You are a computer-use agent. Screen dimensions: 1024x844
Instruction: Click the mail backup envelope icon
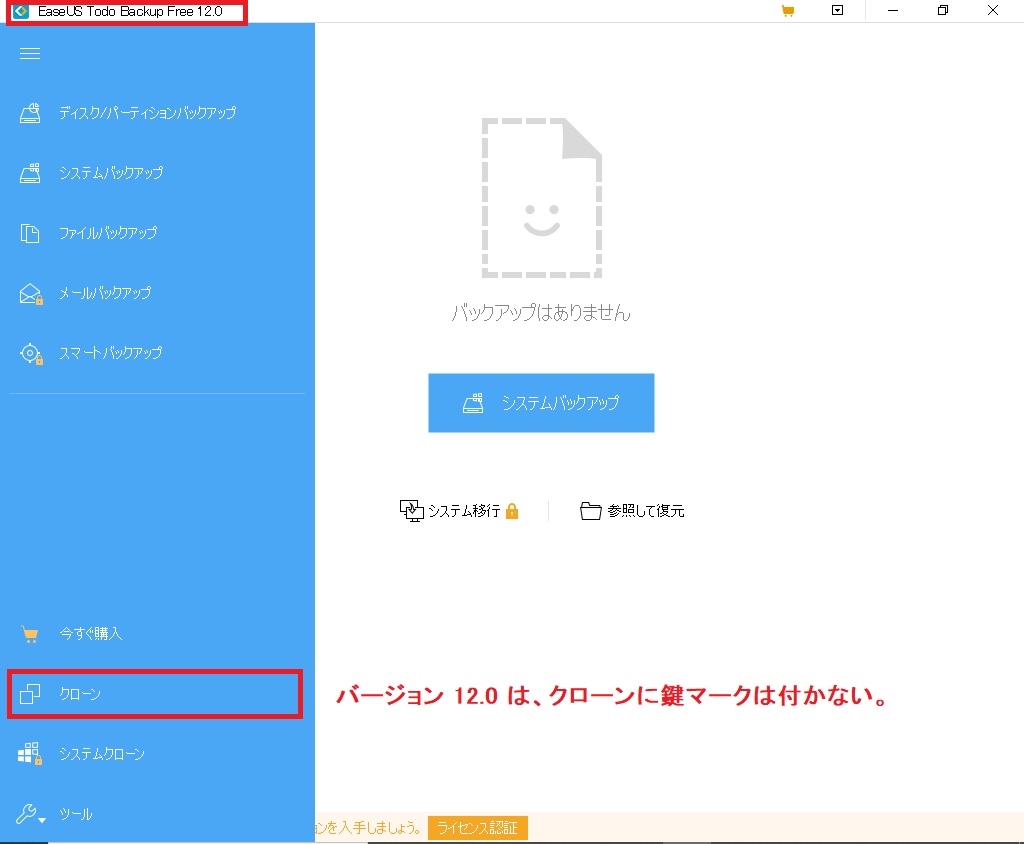pyautogui.click(x=31, y=294)
